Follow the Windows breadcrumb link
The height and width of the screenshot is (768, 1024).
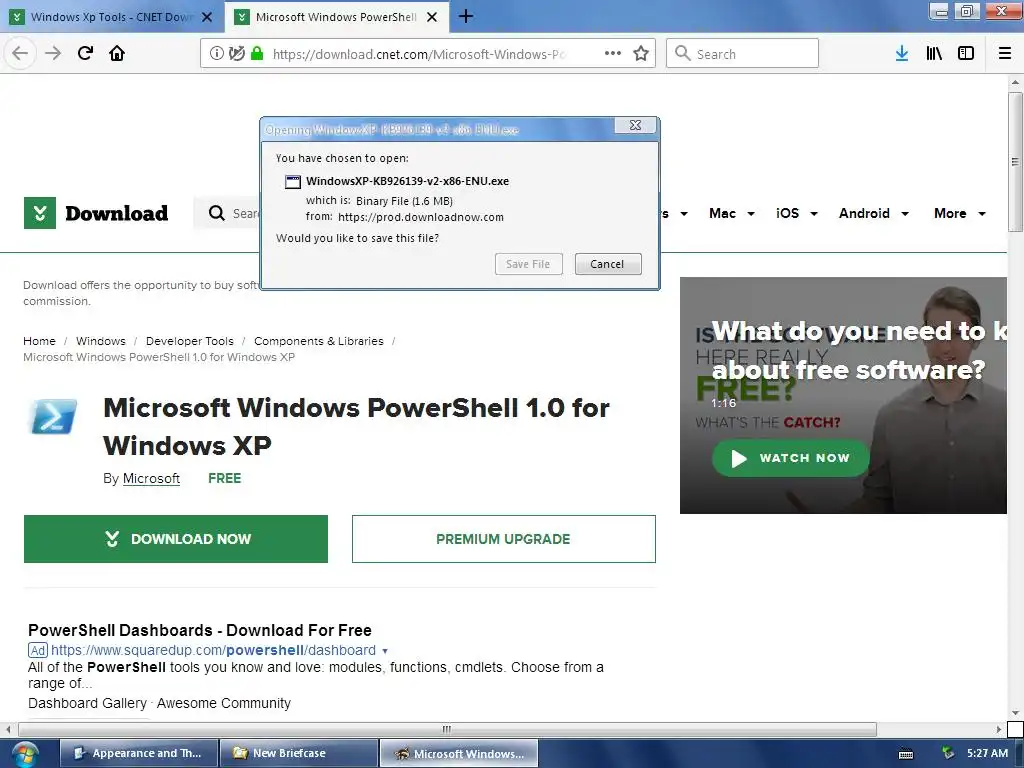click(x=101, y=341)
